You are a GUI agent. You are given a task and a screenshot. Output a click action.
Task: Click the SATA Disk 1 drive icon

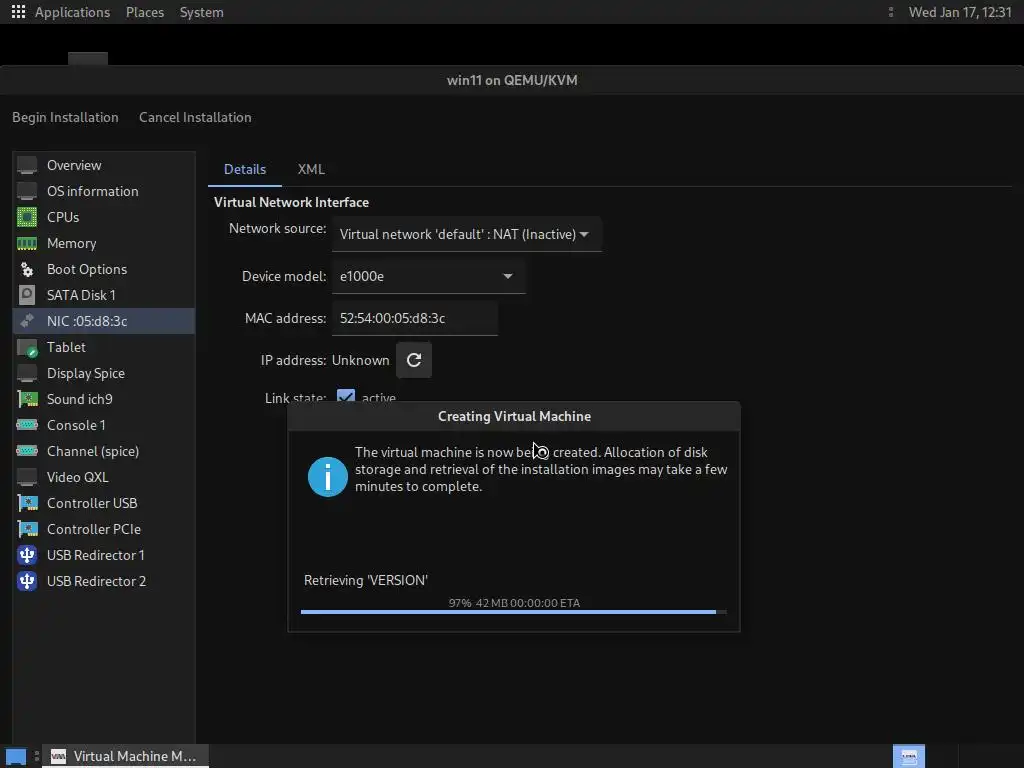[27, 295]
